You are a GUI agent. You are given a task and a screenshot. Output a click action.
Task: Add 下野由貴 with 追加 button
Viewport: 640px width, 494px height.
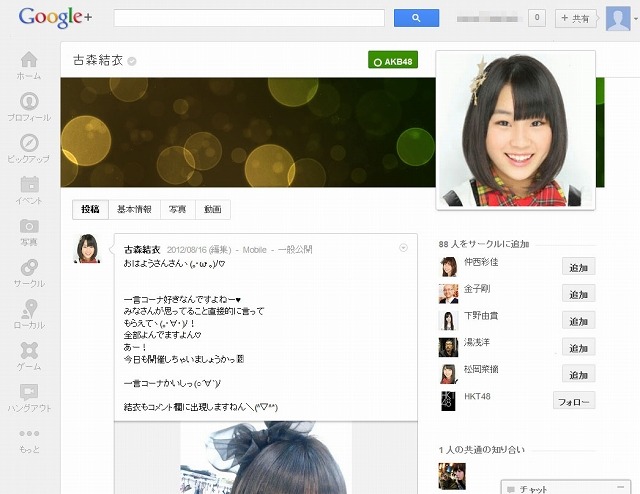(x=578, y=321)
